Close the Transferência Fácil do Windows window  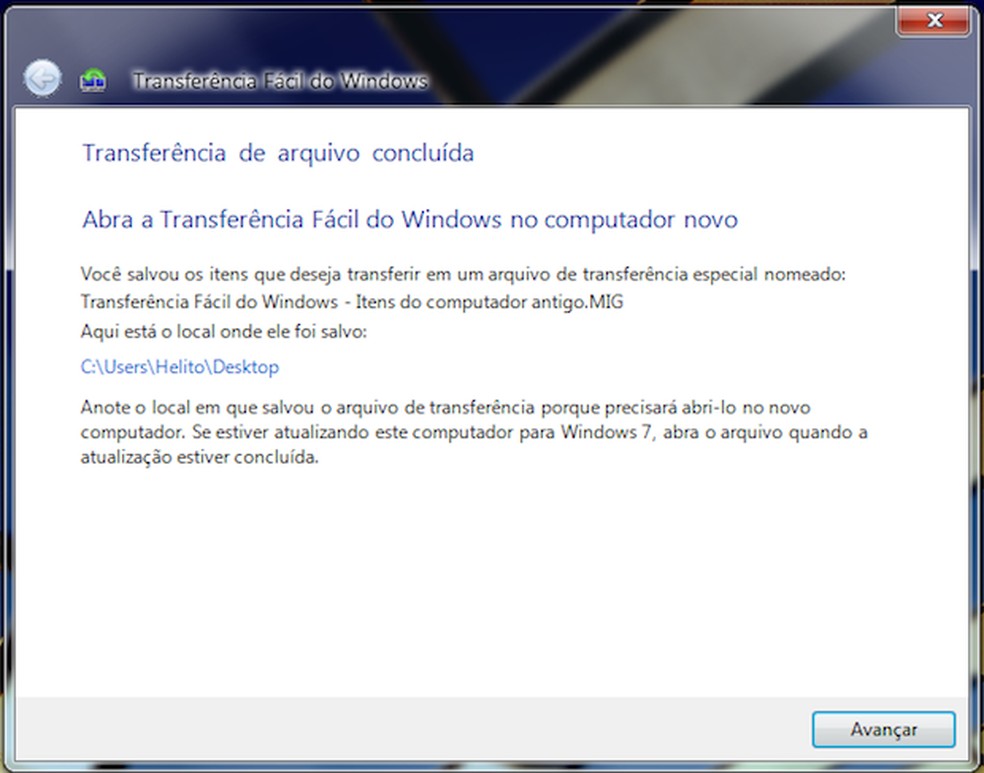coord(934,21)
